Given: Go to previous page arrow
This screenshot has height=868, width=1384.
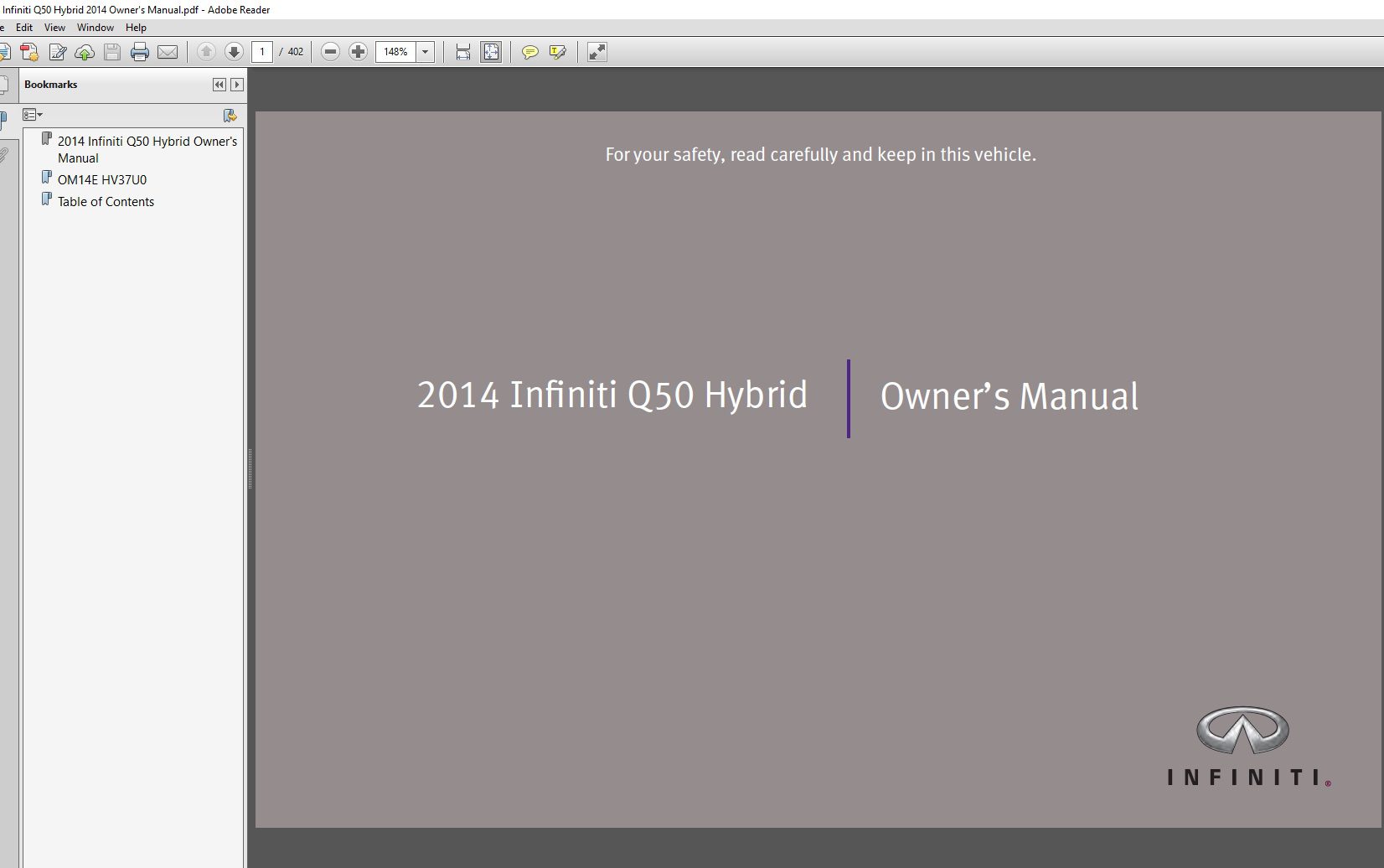Looking at the screenshot, I should [206, 52].
